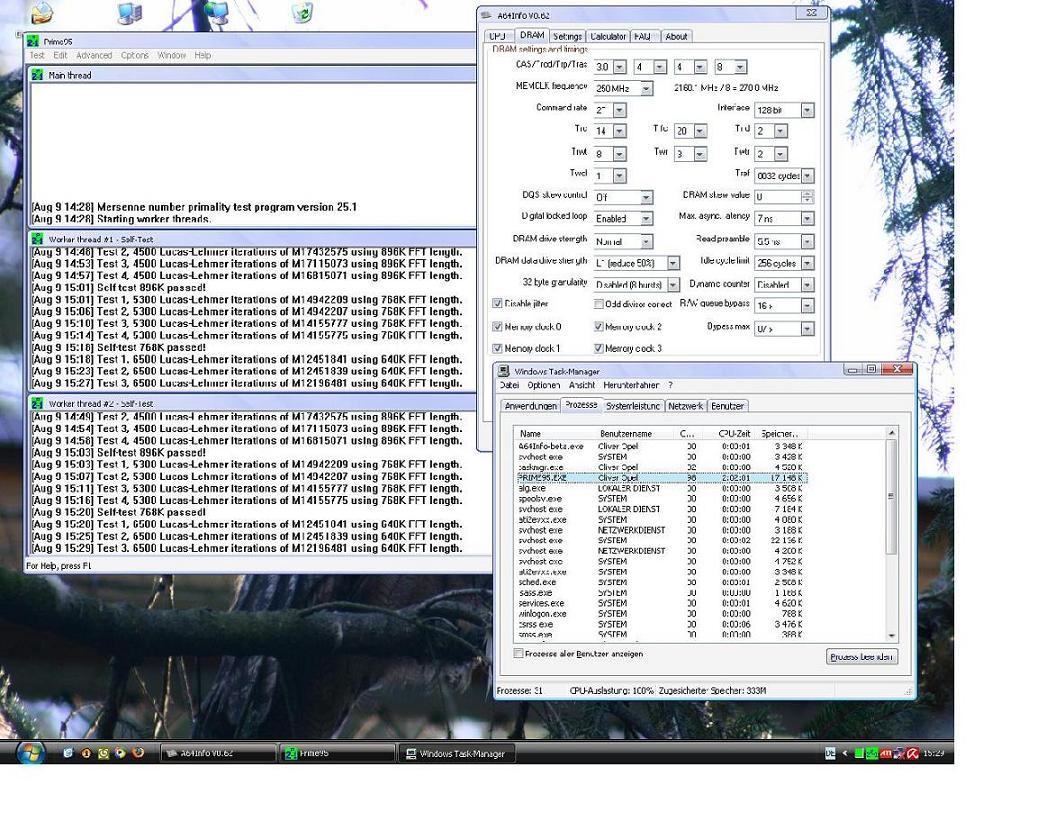Open the Netzwerk tab in Task-Manager
Screen dimensions: 1037x830
coord(686,406)
